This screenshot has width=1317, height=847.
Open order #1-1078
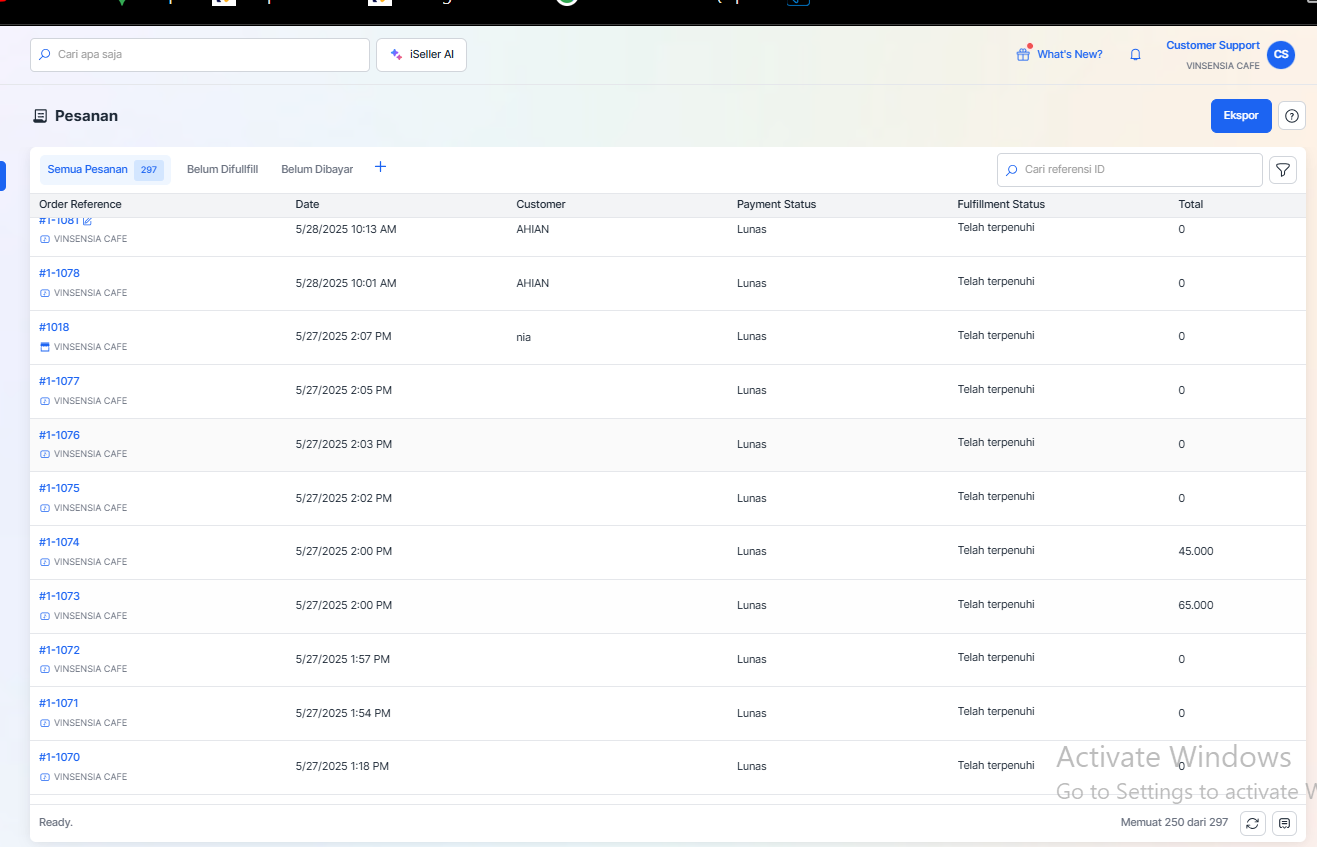coord(59,273)
